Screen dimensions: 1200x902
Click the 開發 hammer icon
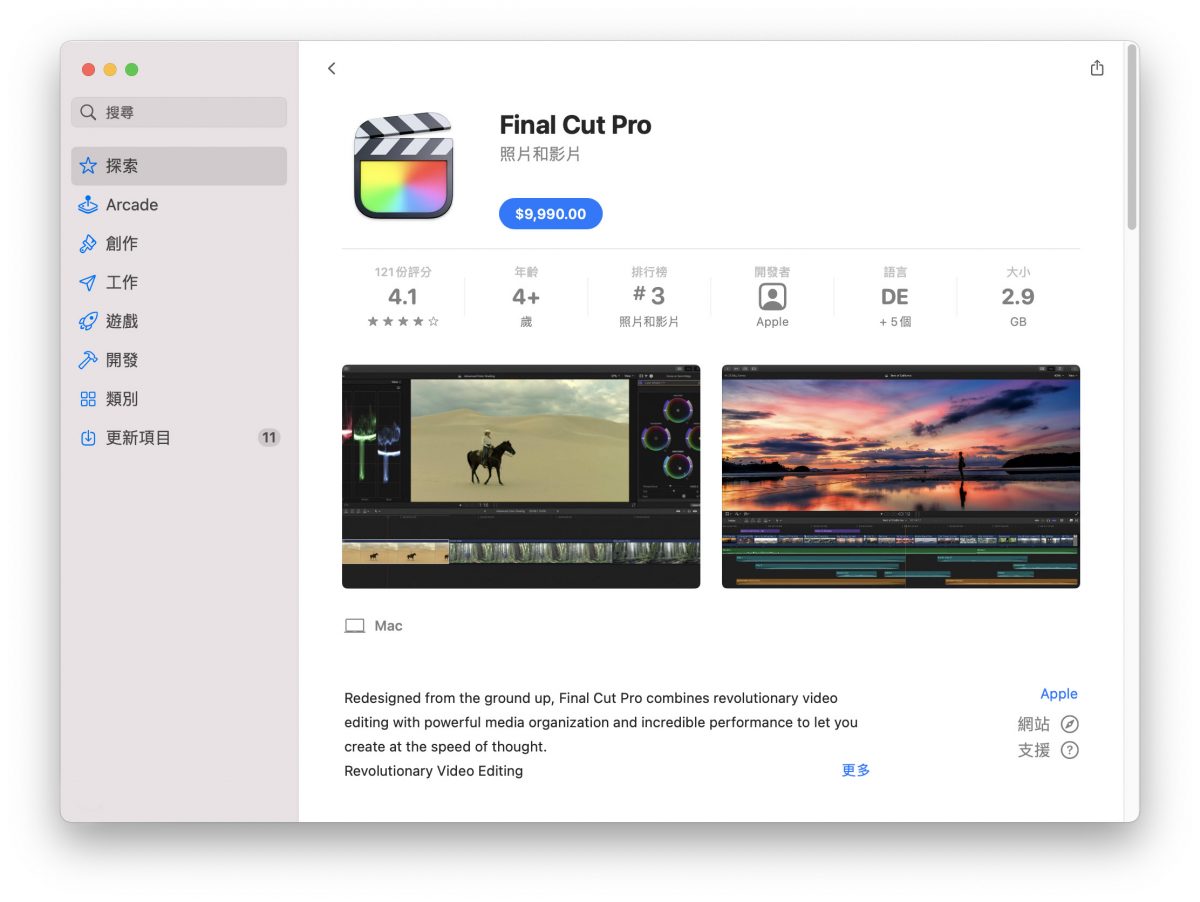click(88, 360)
